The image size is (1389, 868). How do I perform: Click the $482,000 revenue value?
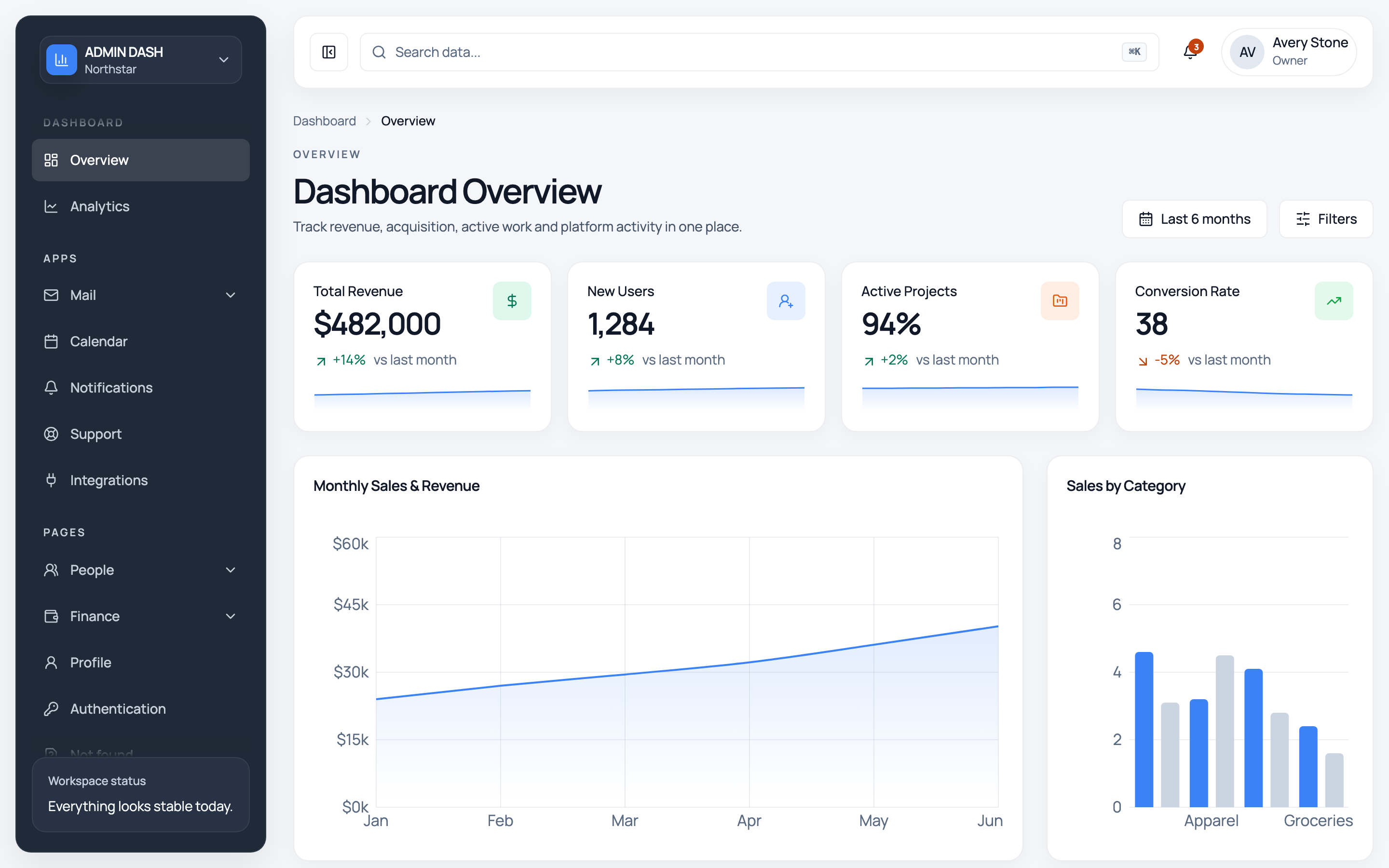377,324
